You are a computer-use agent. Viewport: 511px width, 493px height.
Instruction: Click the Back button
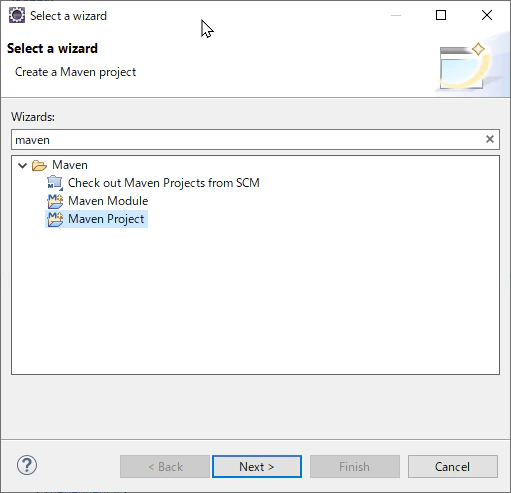pyautogui.click(x=165, y=467)
